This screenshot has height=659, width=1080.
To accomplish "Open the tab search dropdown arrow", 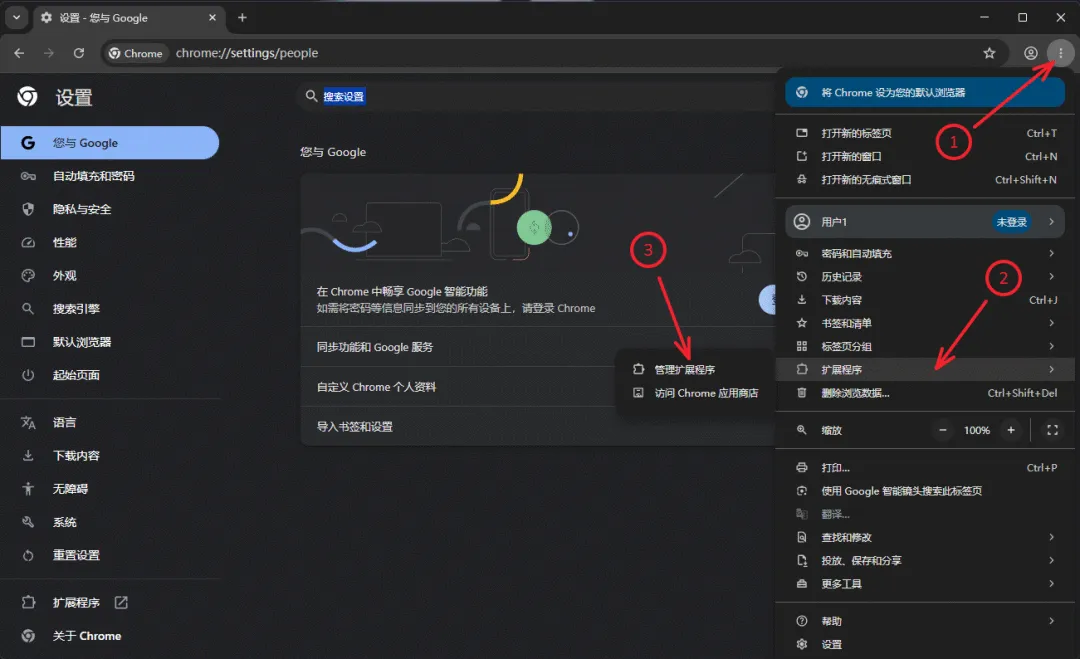I will pyautogui.click(x=16, y=18).
